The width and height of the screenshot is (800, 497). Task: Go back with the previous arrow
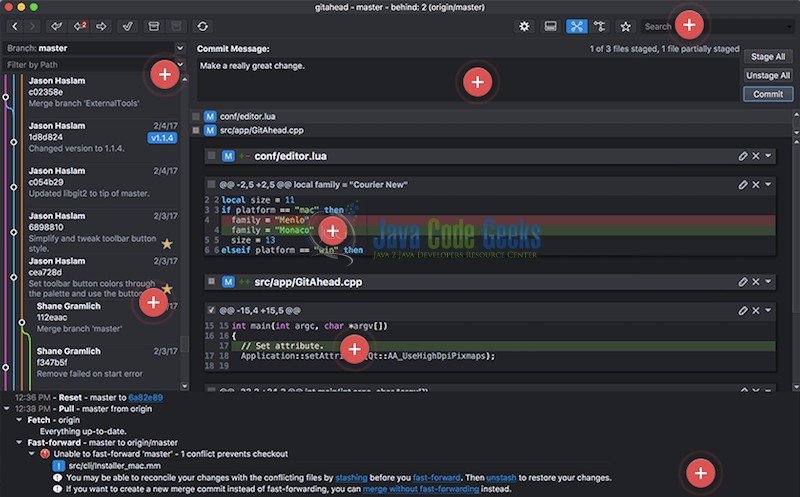[15, 26]
